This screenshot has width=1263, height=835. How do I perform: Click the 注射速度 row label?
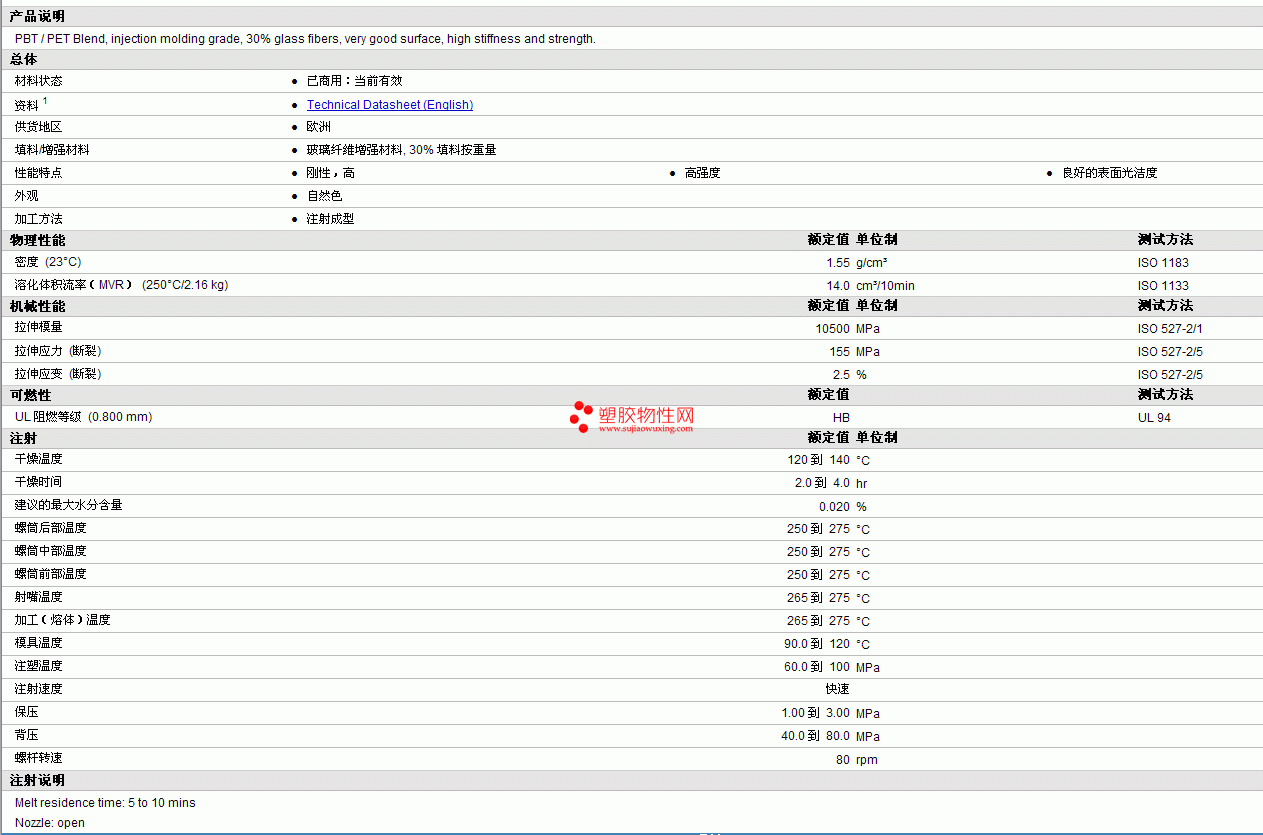click(38, 689)
